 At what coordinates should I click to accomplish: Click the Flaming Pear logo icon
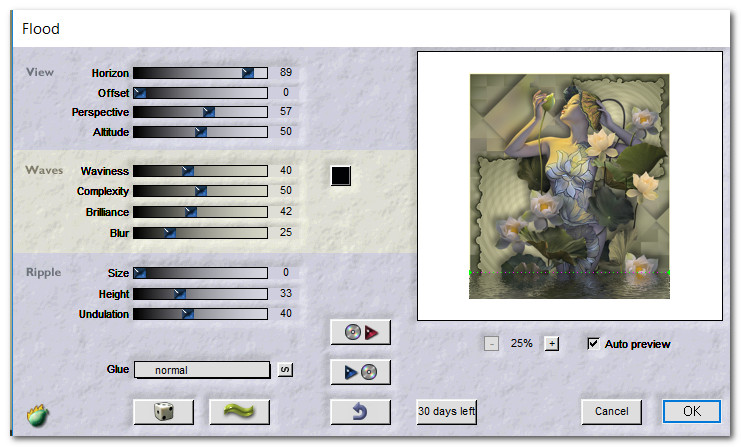39,414
